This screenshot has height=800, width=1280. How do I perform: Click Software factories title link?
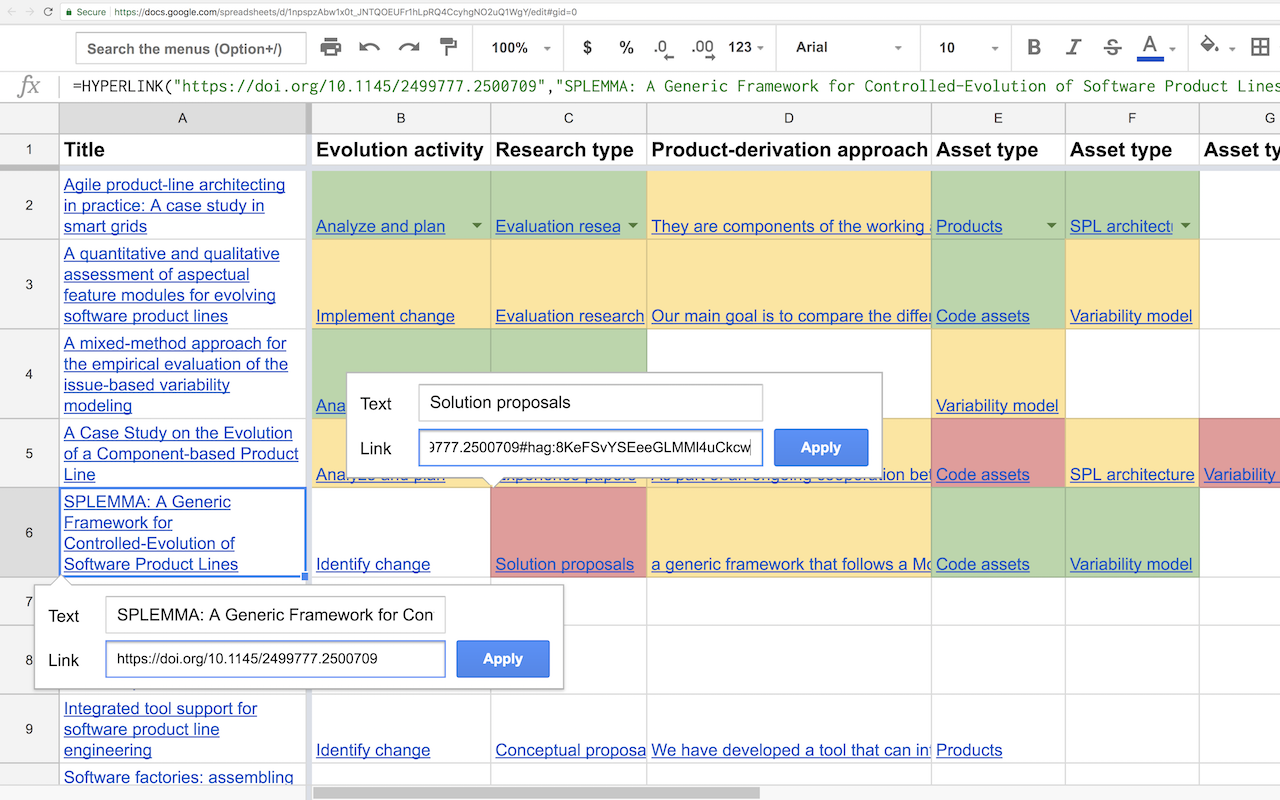tap(179, 777)
